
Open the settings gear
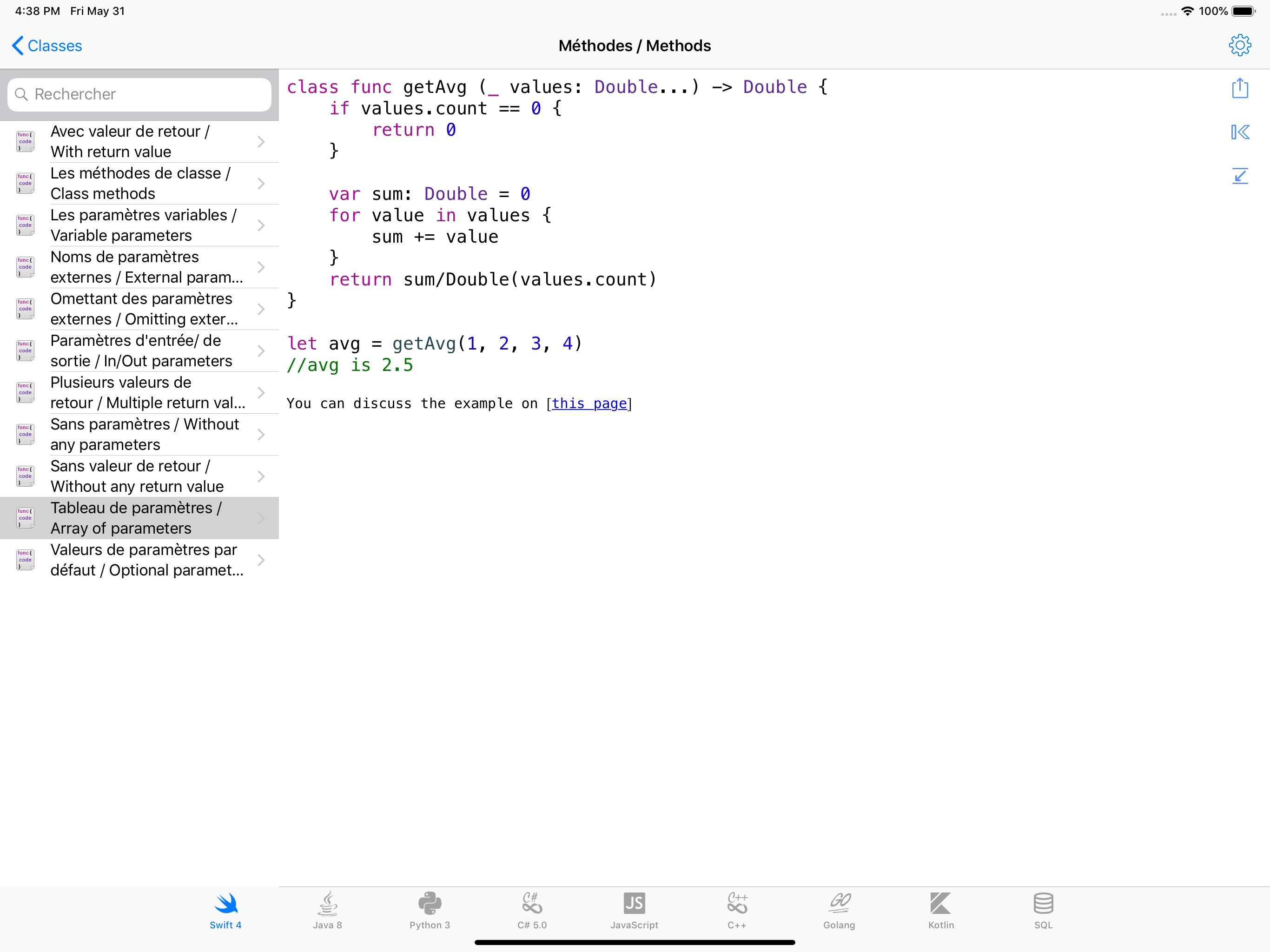[1240, 45]
